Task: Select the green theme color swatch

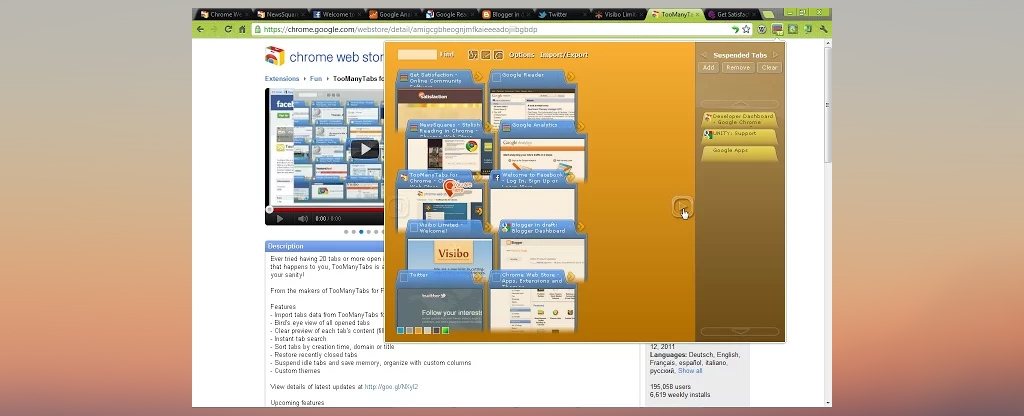Action: click(x=445, y=330)
